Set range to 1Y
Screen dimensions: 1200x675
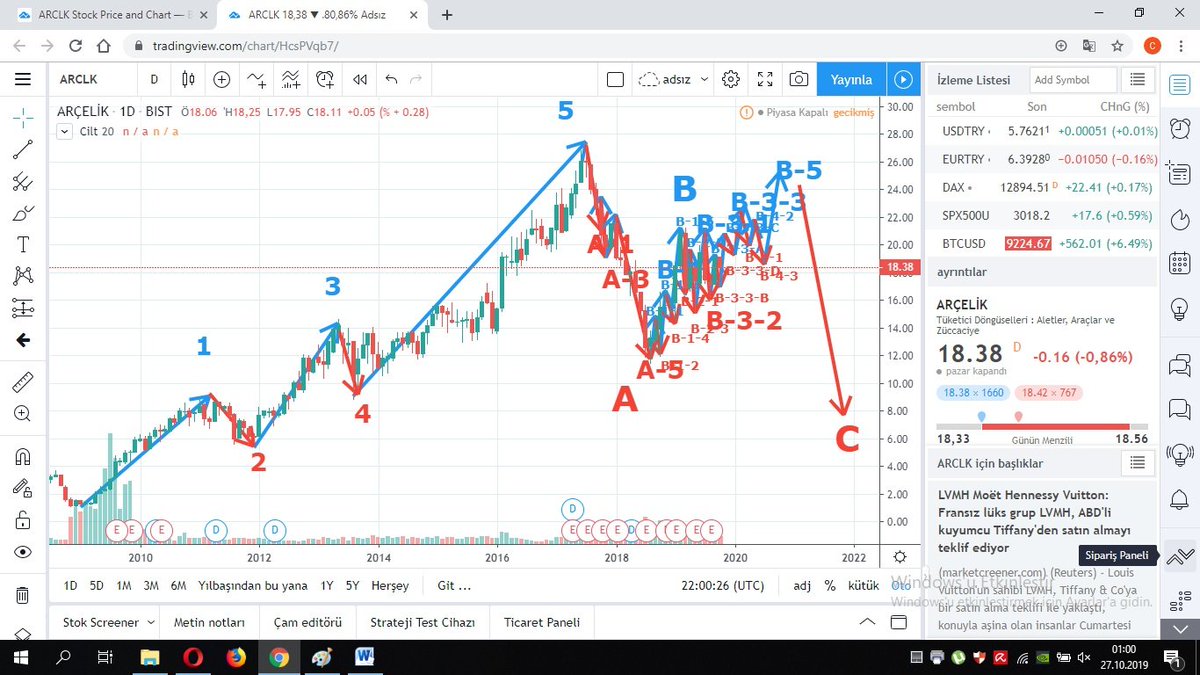327,586
